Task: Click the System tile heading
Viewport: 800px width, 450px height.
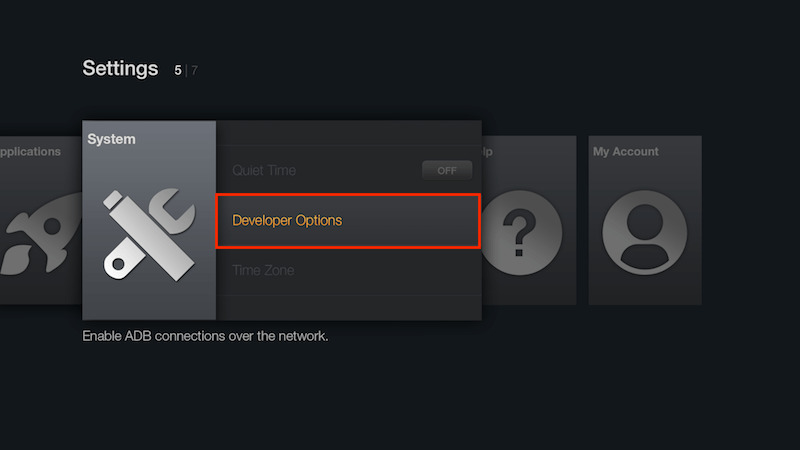Action: pos(111,139)
